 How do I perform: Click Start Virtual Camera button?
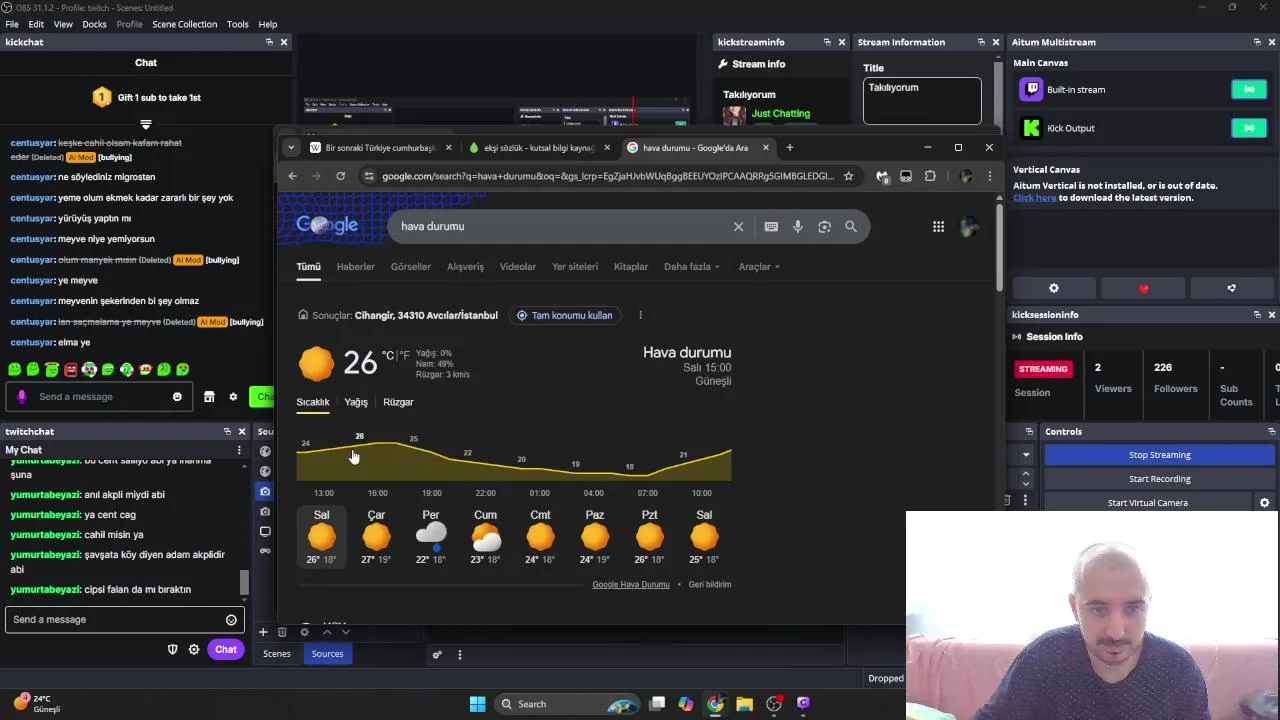[x=1148, y=503]
